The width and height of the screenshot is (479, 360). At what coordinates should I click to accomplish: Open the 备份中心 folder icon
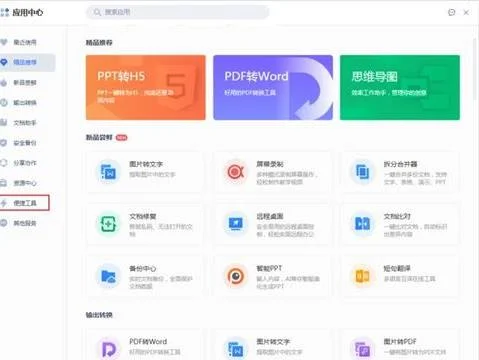pyautogui.click(x=108, y=276)
